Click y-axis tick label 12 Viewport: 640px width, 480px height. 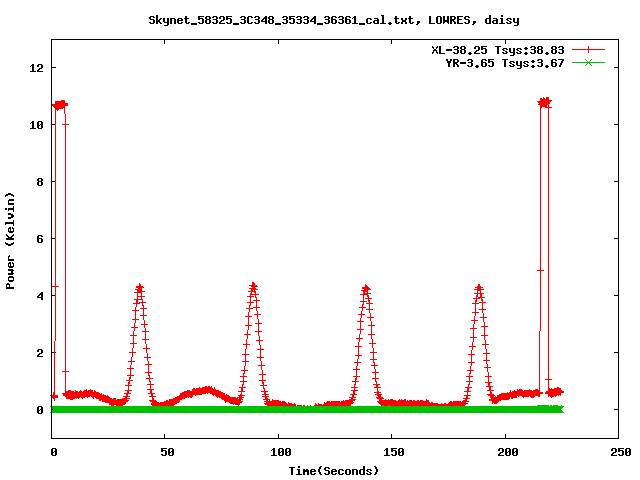click(36, 68)
